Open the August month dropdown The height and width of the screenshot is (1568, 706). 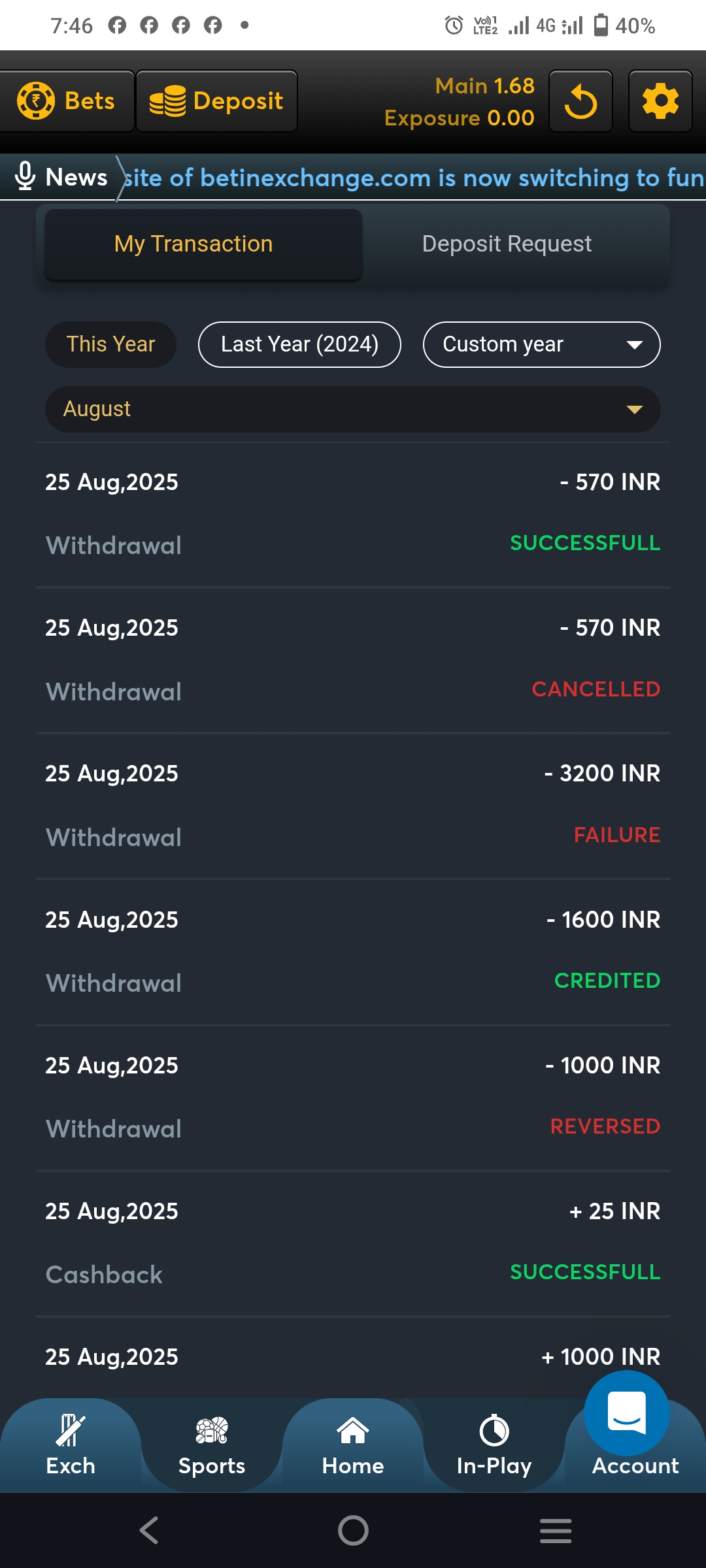tap(353, 409)
